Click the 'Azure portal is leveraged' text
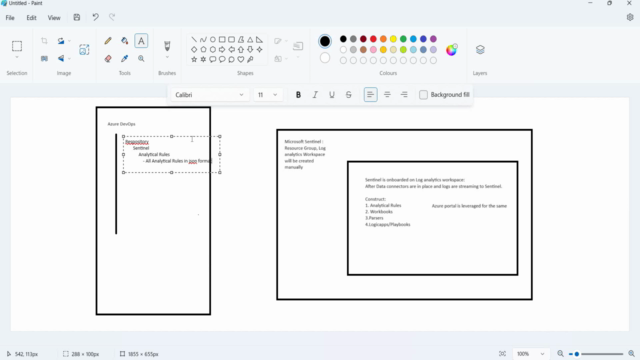The width and height of the screenshot is (640, 360). click(x=469, y=206)
